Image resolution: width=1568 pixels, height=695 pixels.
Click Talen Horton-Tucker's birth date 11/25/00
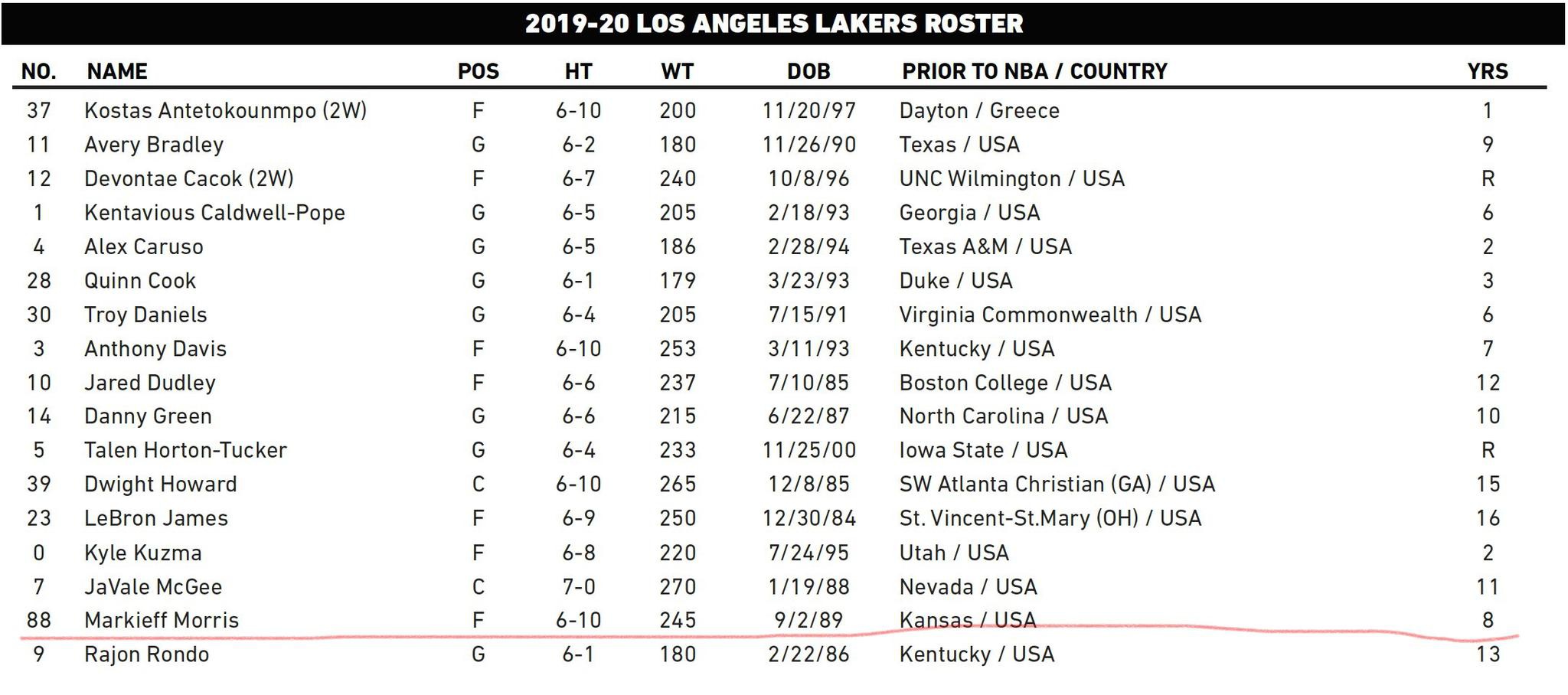808,450
